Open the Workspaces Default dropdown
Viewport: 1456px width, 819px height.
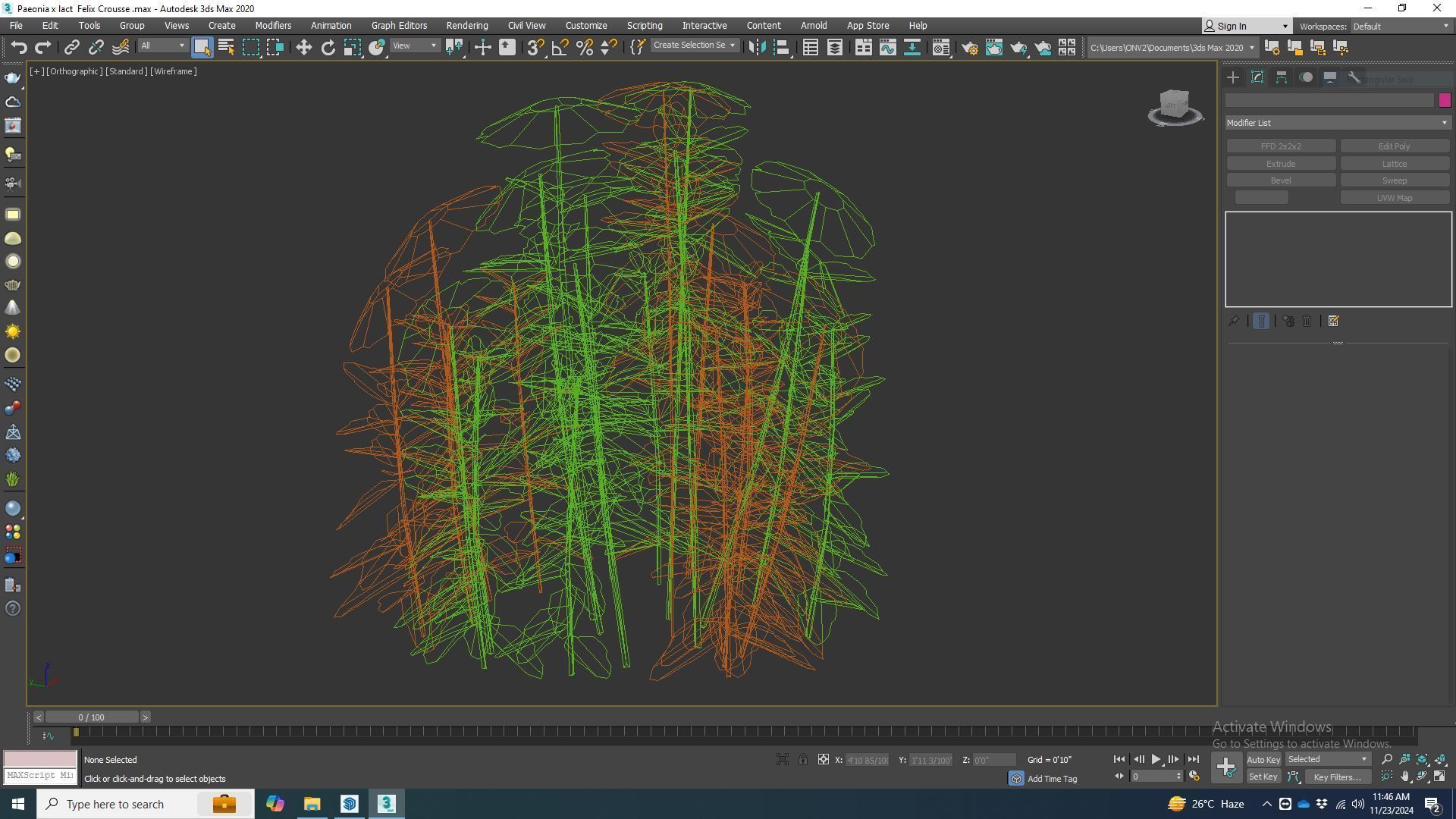[1400, 26]
